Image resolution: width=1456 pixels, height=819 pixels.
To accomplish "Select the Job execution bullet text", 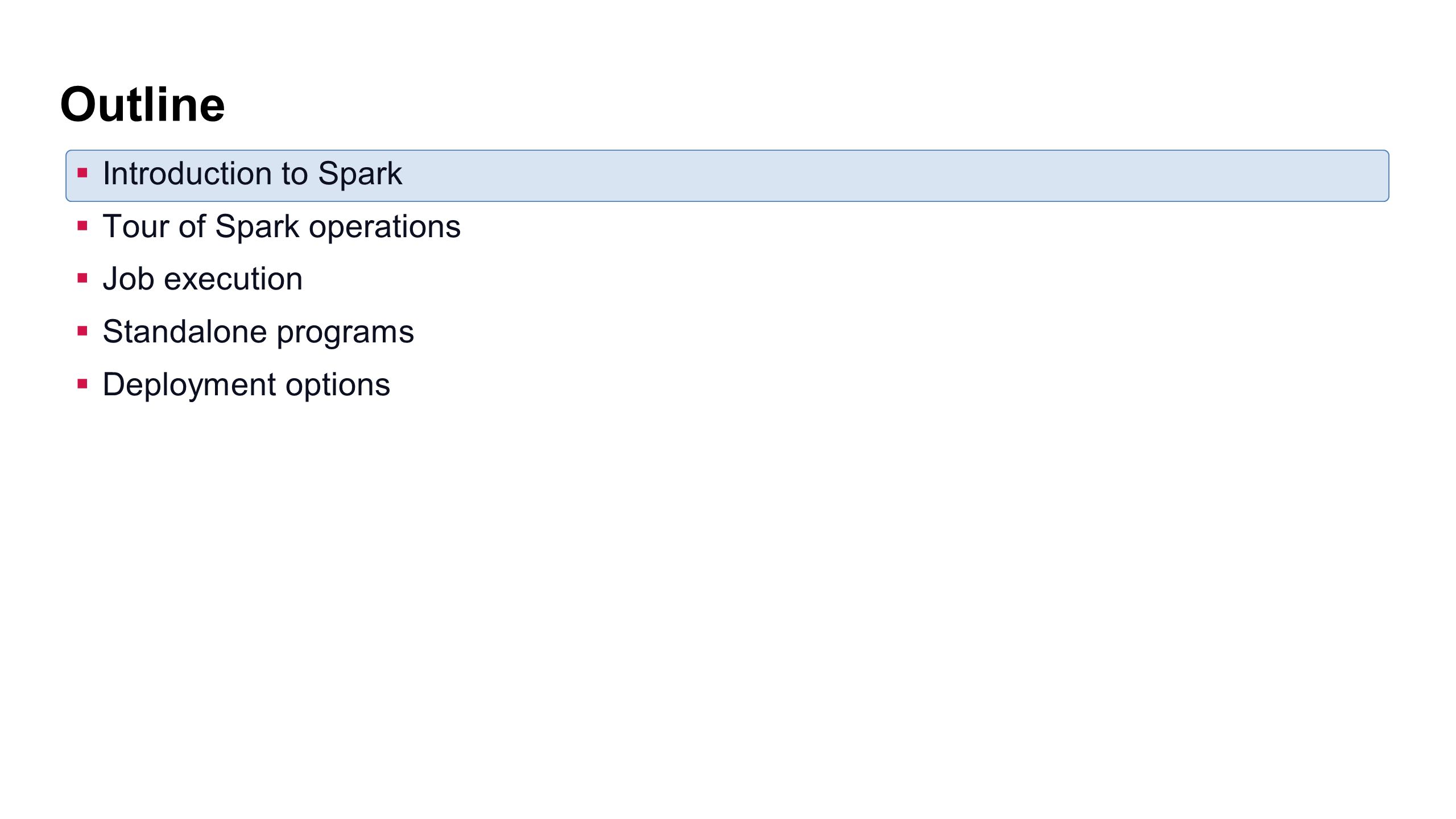I will 202,279.
